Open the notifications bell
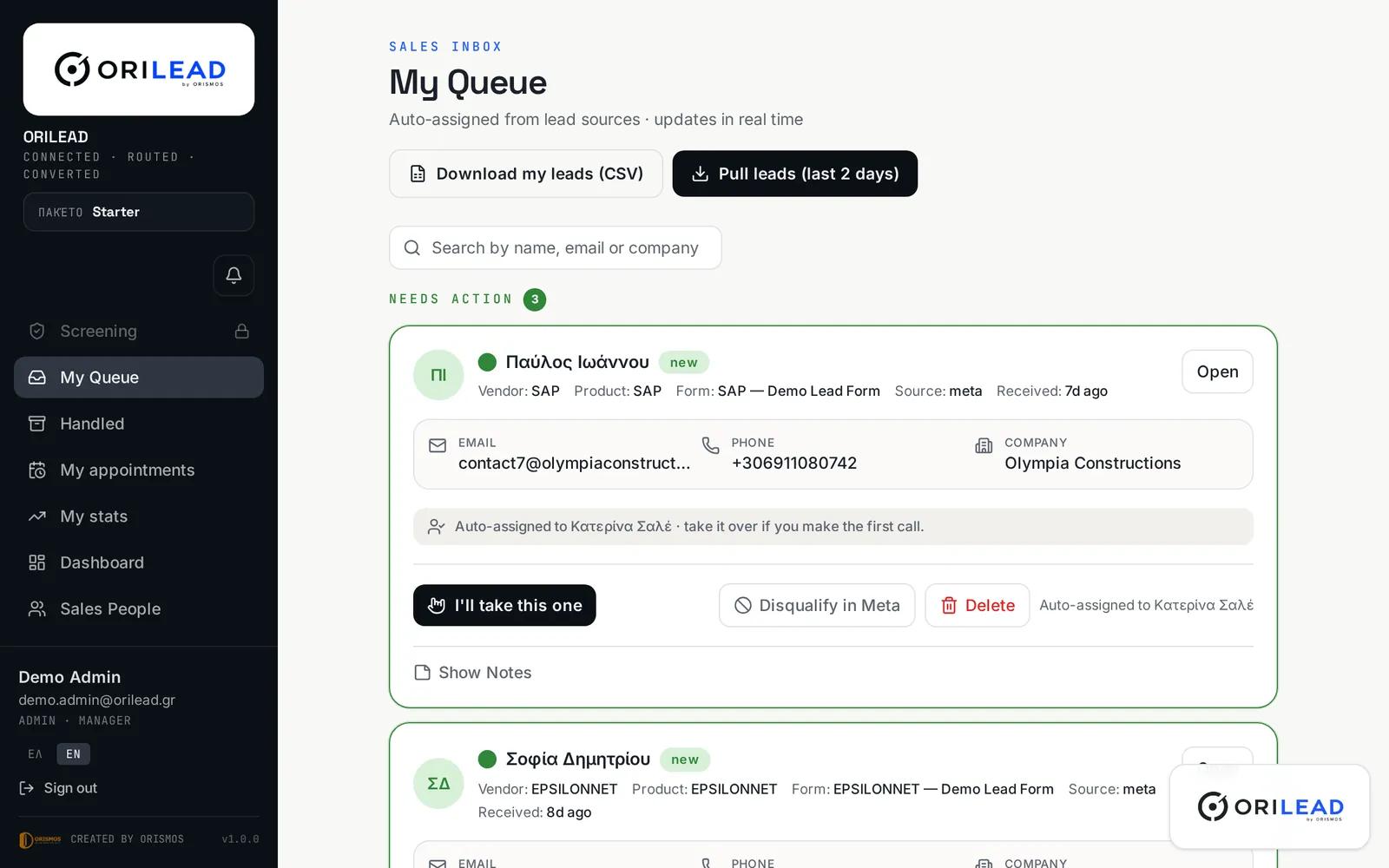This screenshot has width=1389, height=868. (x=234, y=275)
